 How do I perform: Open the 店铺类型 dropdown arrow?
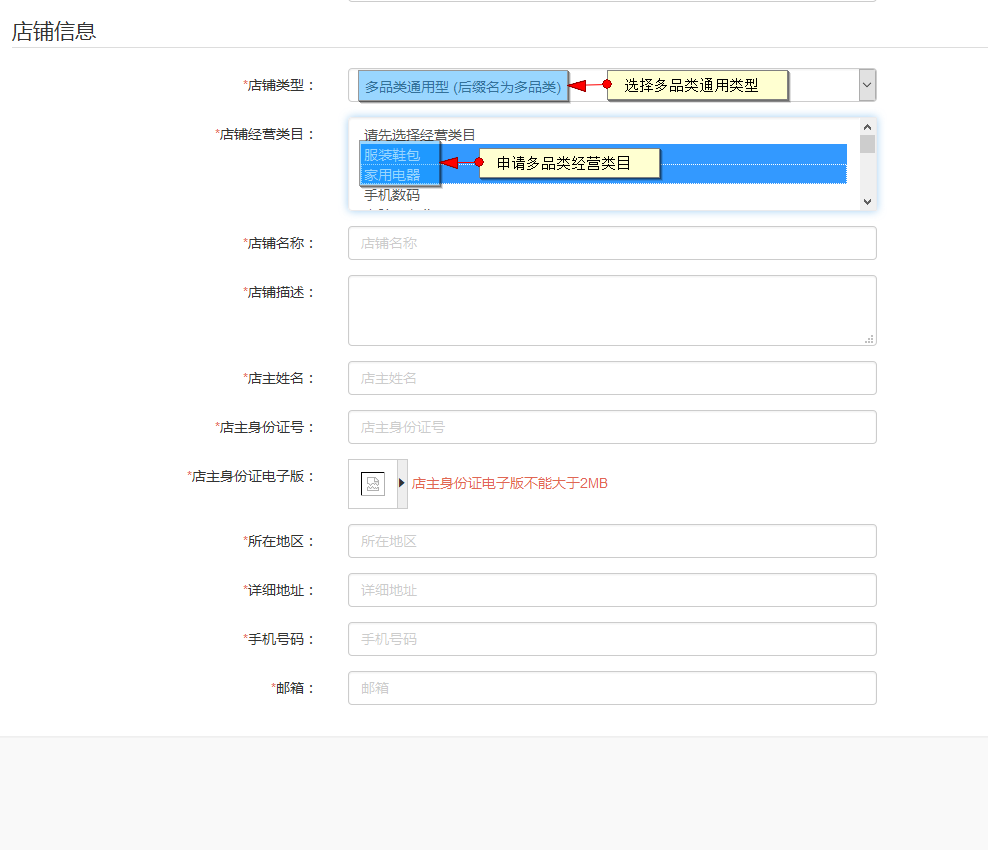pos(867,85)
